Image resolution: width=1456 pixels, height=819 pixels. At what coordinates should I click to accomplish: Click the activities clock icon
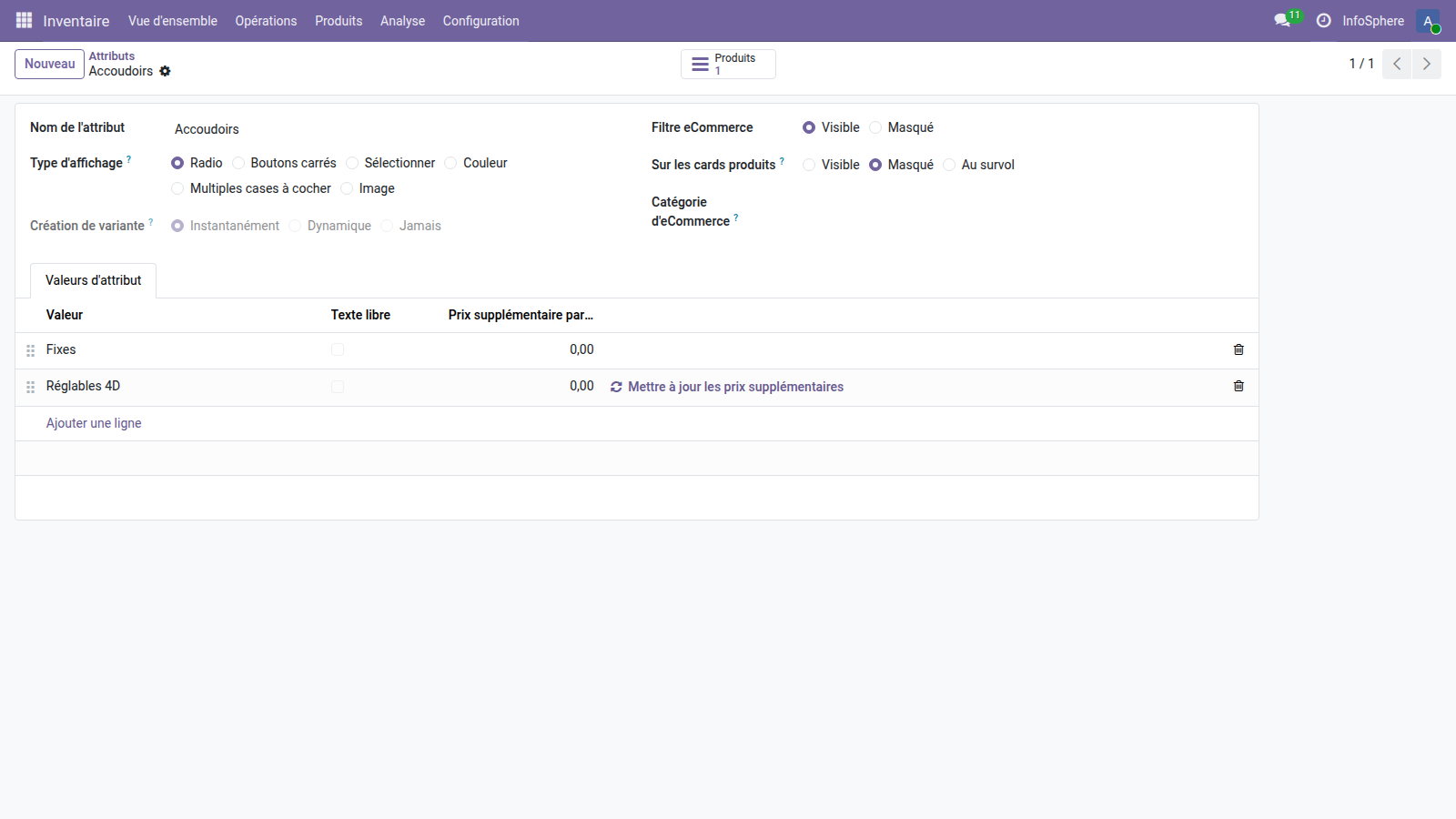(x=1324, y=20)
